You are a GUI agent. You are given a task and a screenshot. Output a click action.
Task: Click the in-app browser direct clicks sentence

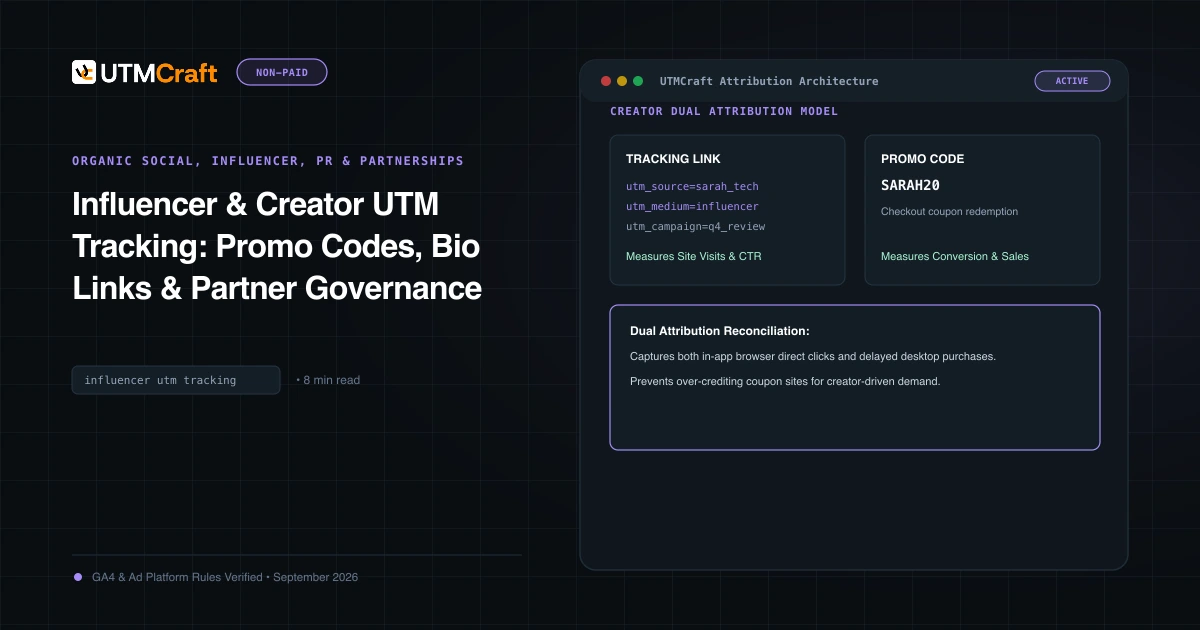tap(813, 356)
